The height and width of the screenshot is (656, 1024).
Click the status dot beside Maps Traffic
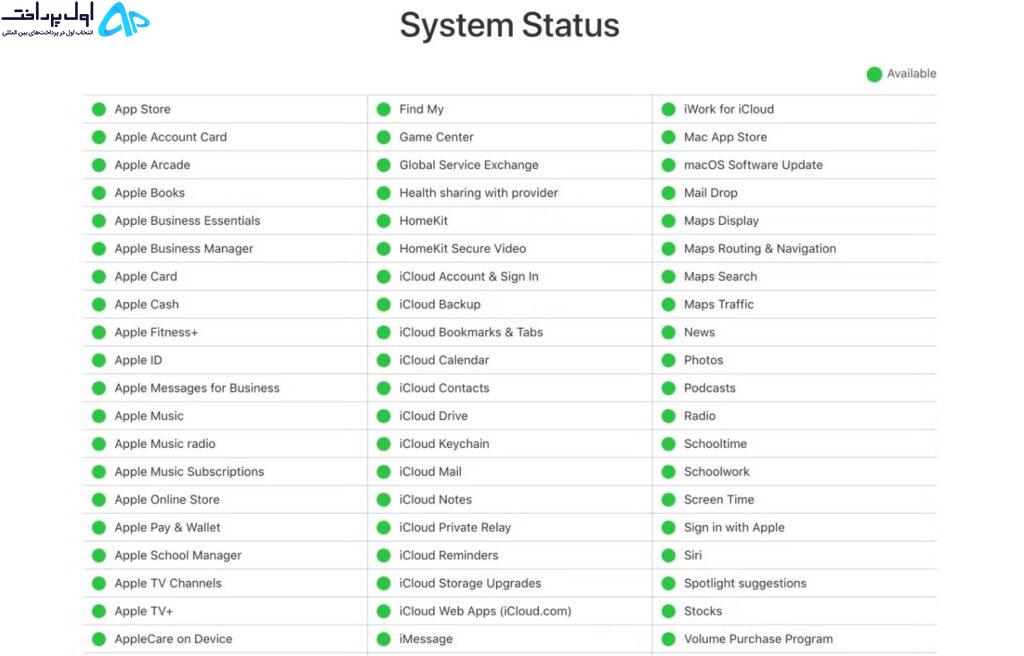click(668, 304)
